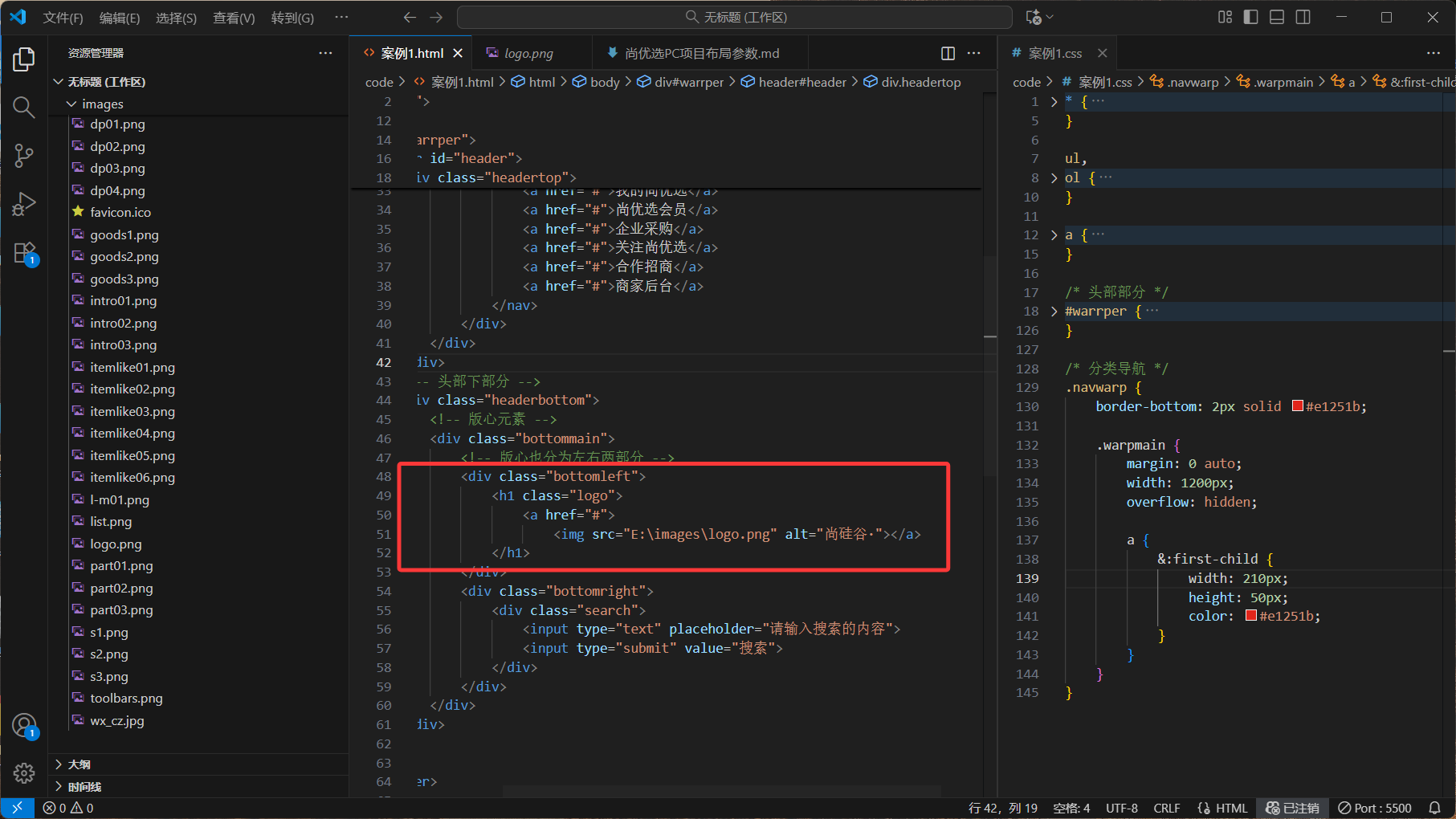Open logo.png in the file tree

point(199,544)
